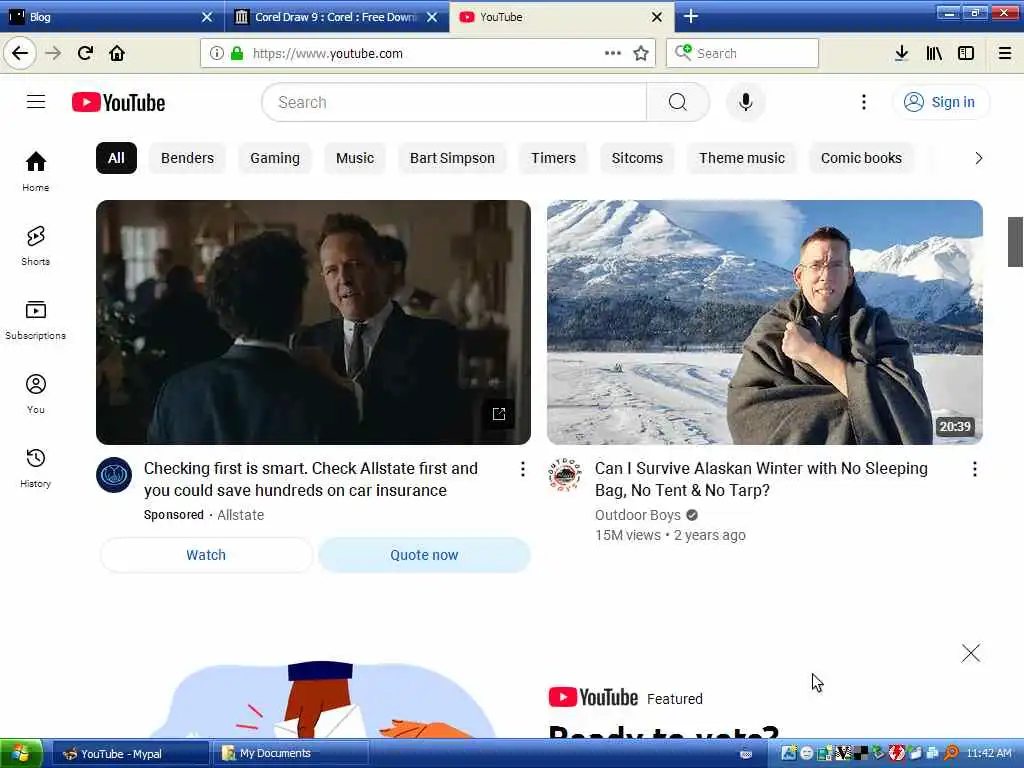Open page actions three-dot menu in address bar
Image resolution: width=1024 pixels, height=768 pixels.
(613, 53)
